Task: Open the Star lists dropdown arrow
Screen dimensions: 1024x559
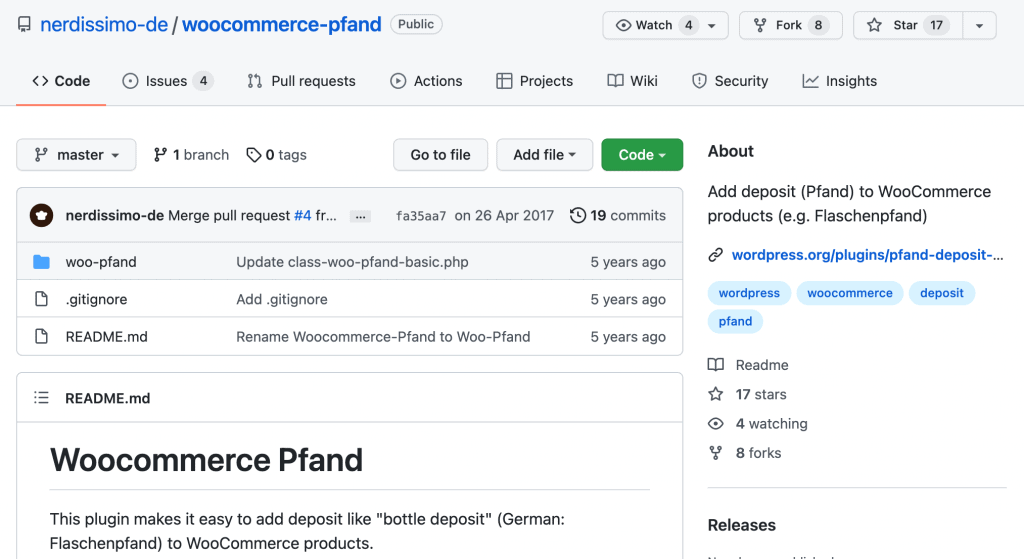Action: click(979, 25)
